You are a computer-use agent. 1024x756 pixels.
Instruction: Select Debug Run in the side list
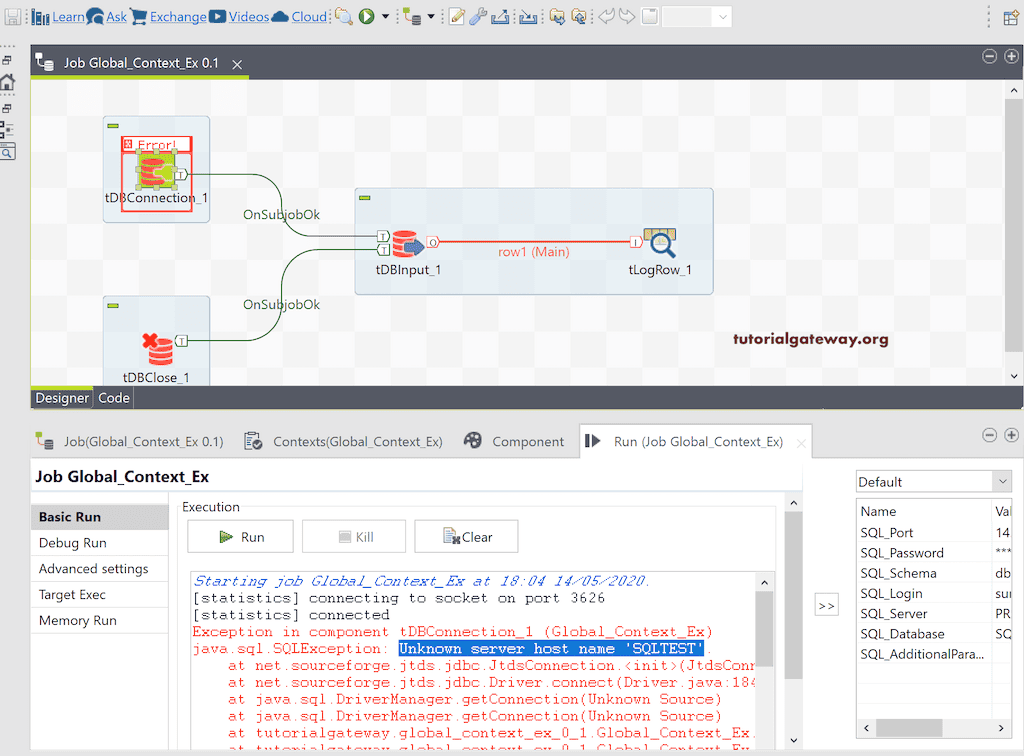73,543
